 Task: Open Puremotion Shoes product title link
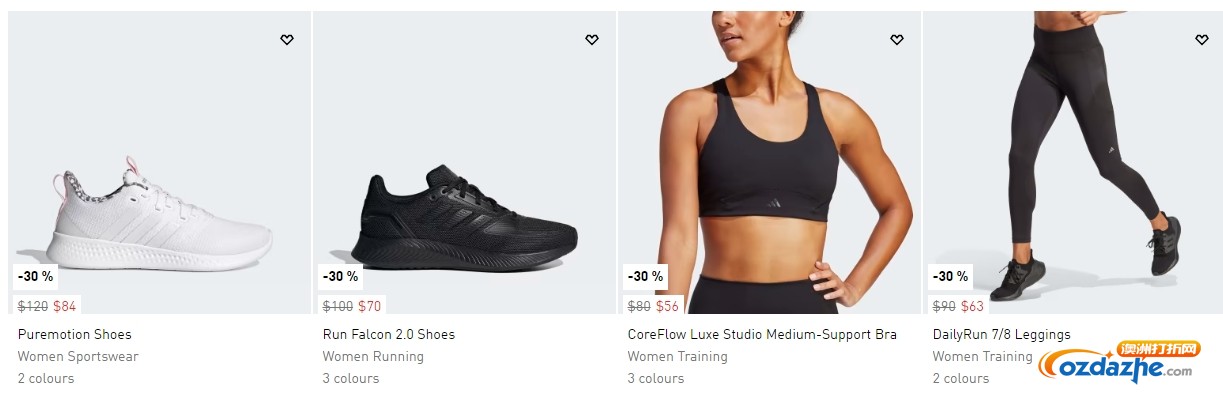click(x=75, y=335)
